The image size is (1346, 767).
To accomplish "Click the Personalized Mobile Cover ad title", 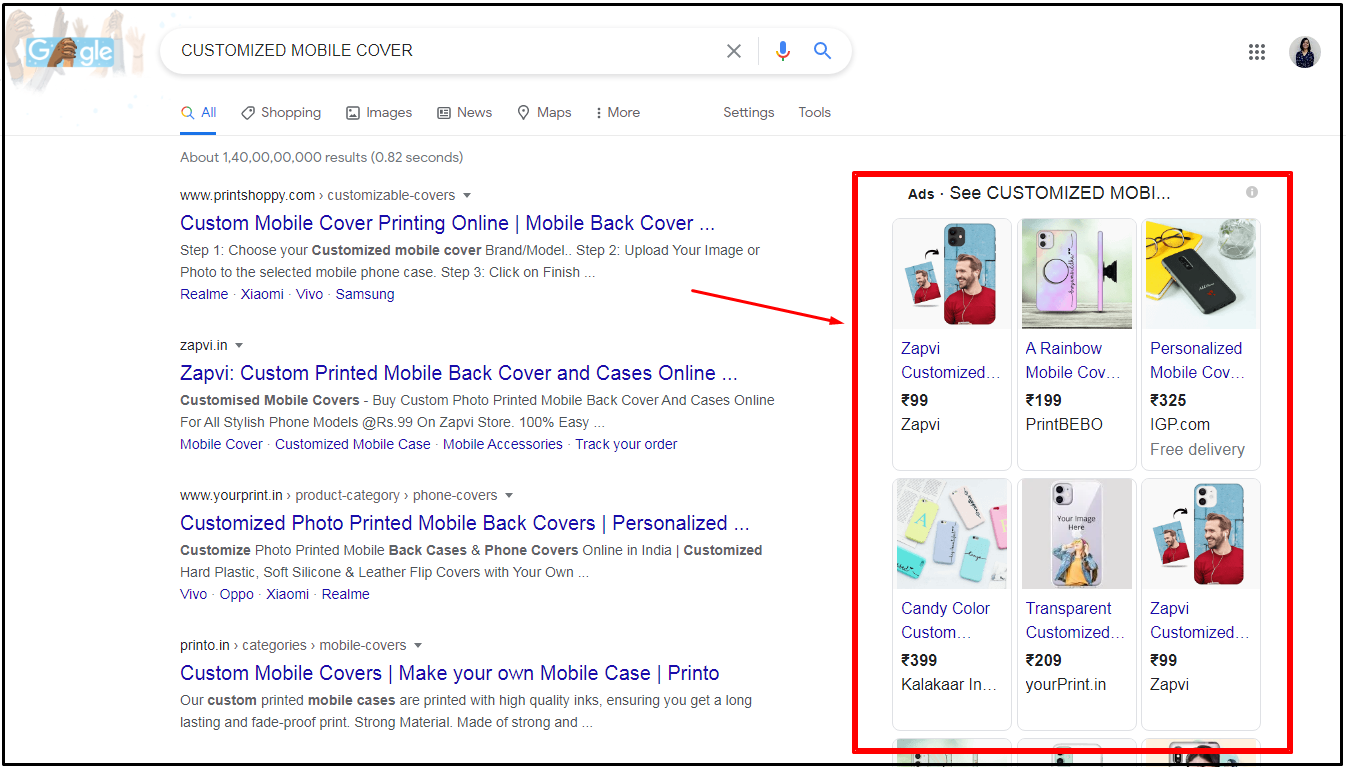I will pyautogui.click(x=1198, y=360).
